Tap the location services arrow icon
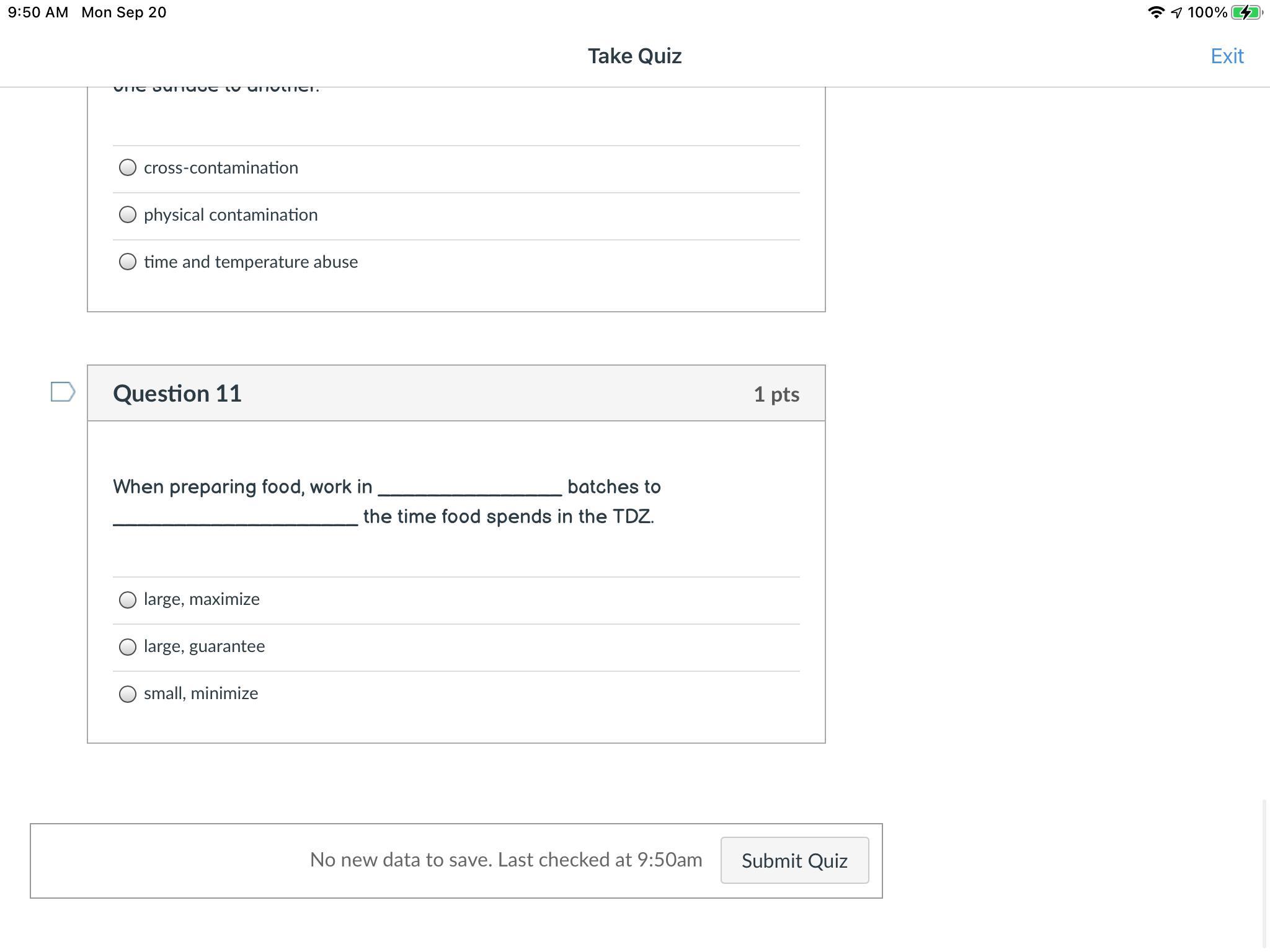 pyautogui.click(x=1176, y=13)
